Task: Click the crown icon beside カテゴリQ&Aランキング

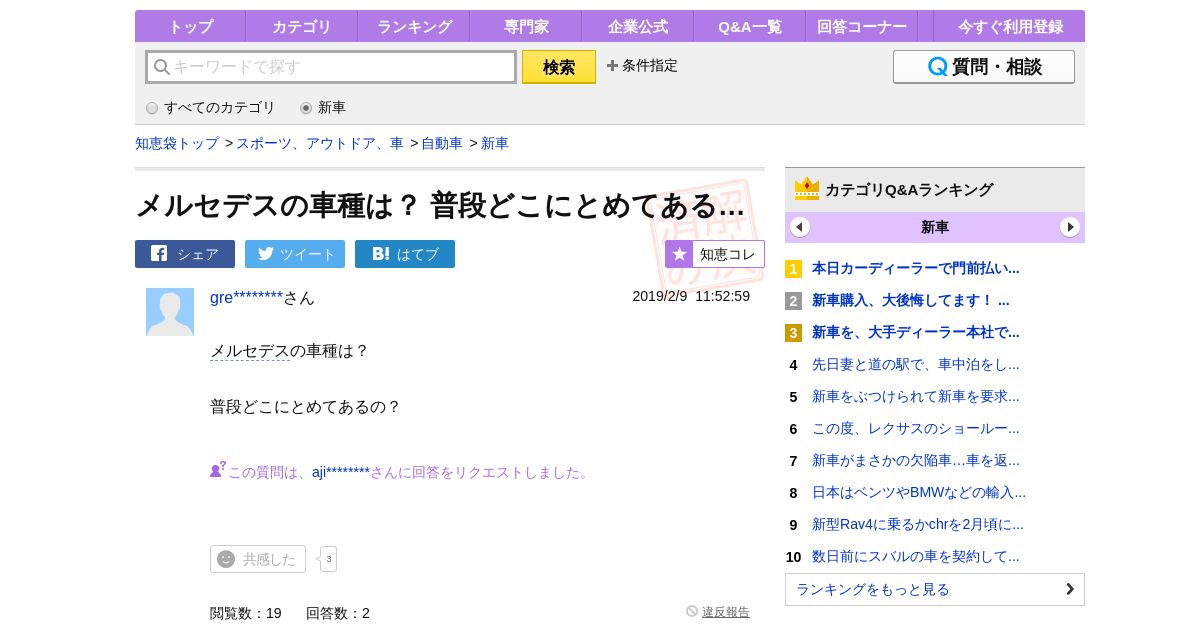Action: click(x=807, y=189)
